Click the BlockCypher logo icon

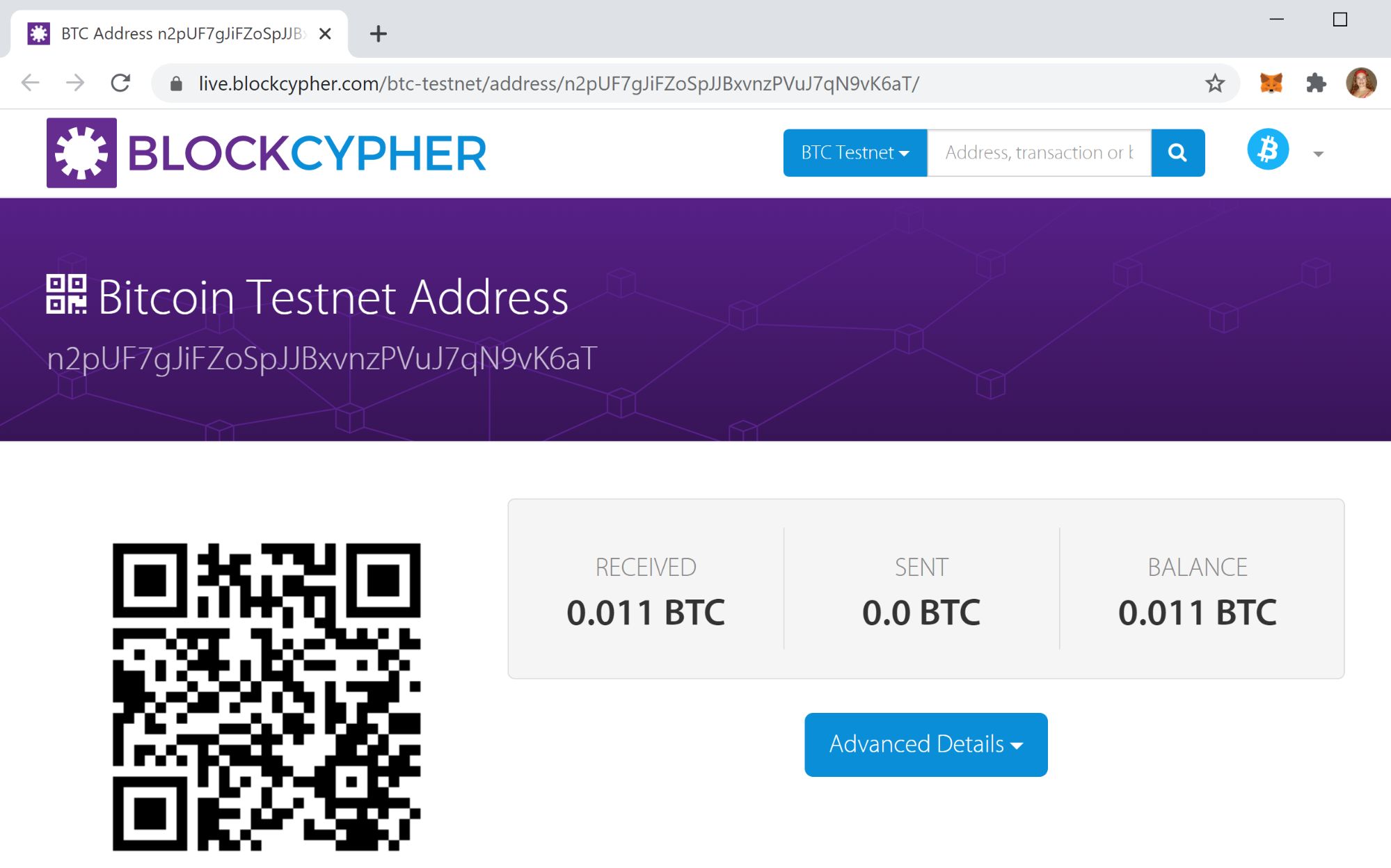[x=81, y=153]
